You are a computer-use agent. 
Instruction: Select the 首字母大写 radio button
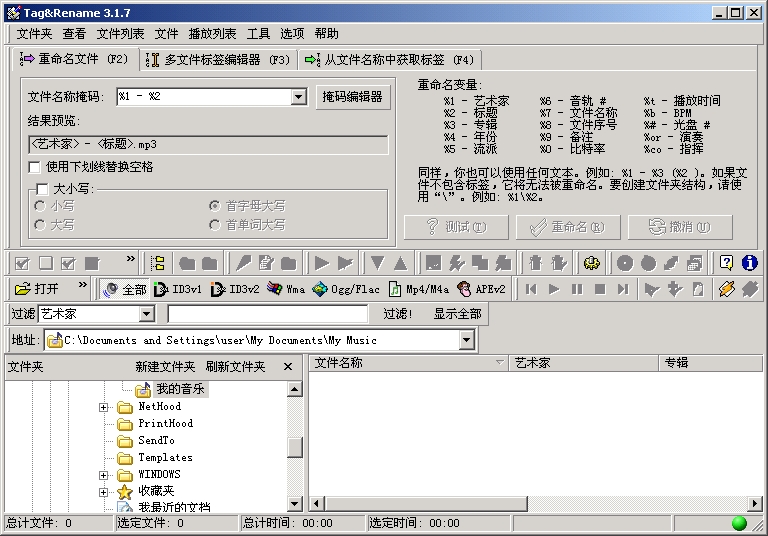[x=214, y=206]
